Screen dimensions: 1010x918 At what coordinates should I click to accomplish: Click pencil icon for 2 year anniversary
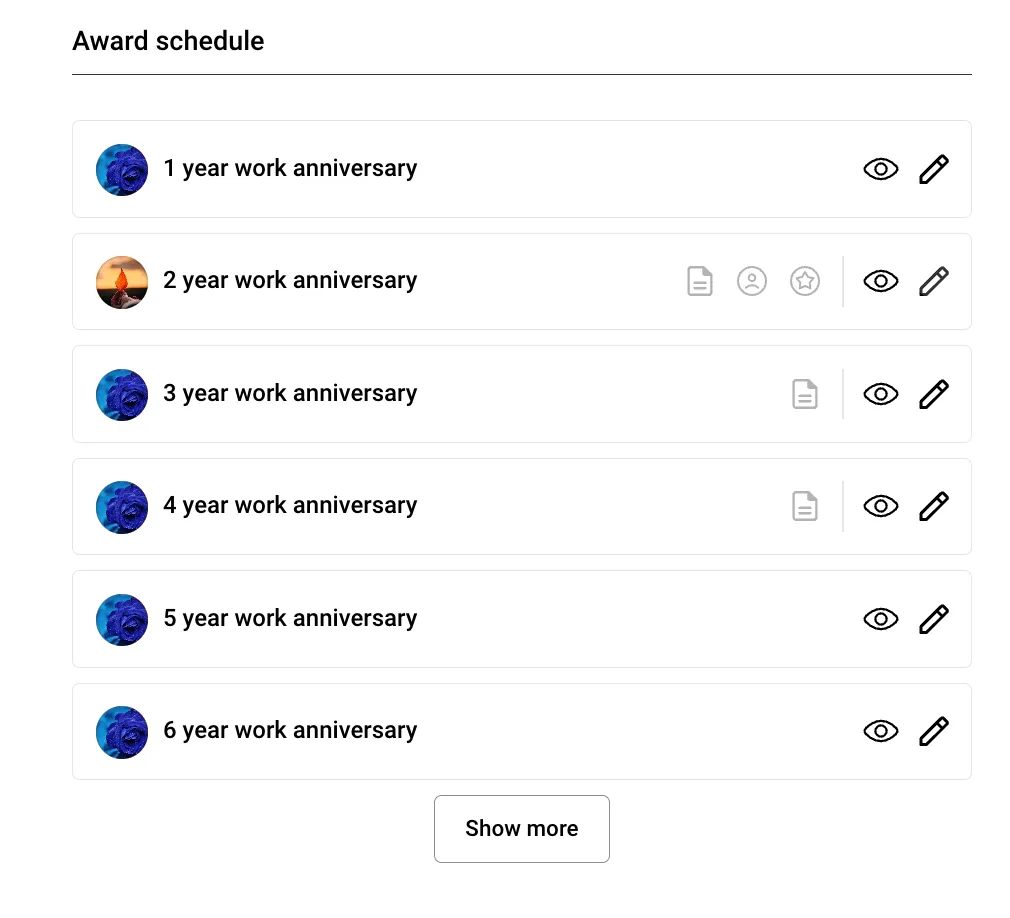[x=933, y=281]
